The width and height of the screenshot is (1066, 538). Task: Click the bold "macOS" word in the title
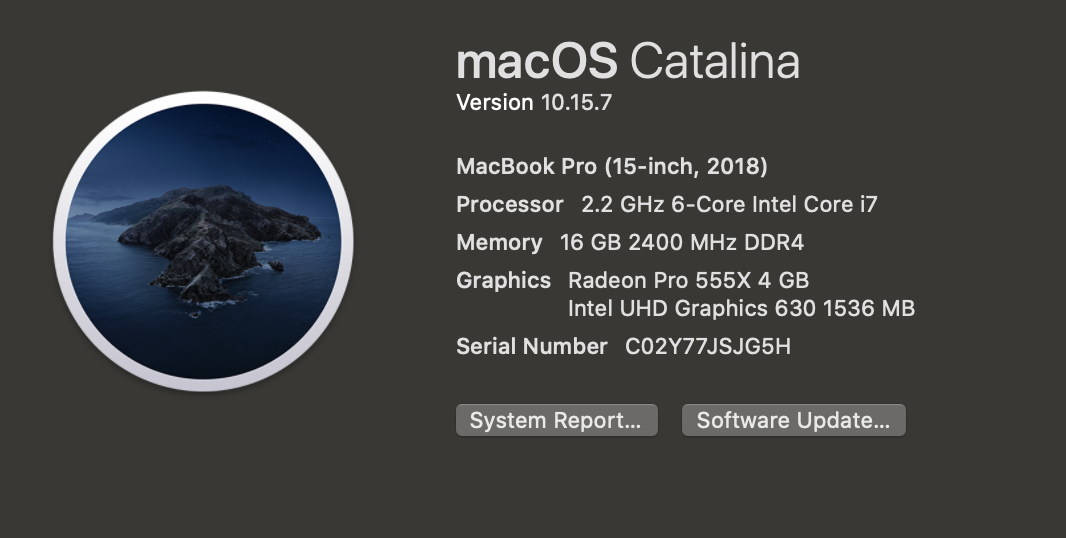pyautogui.click(x=536, y=62)
